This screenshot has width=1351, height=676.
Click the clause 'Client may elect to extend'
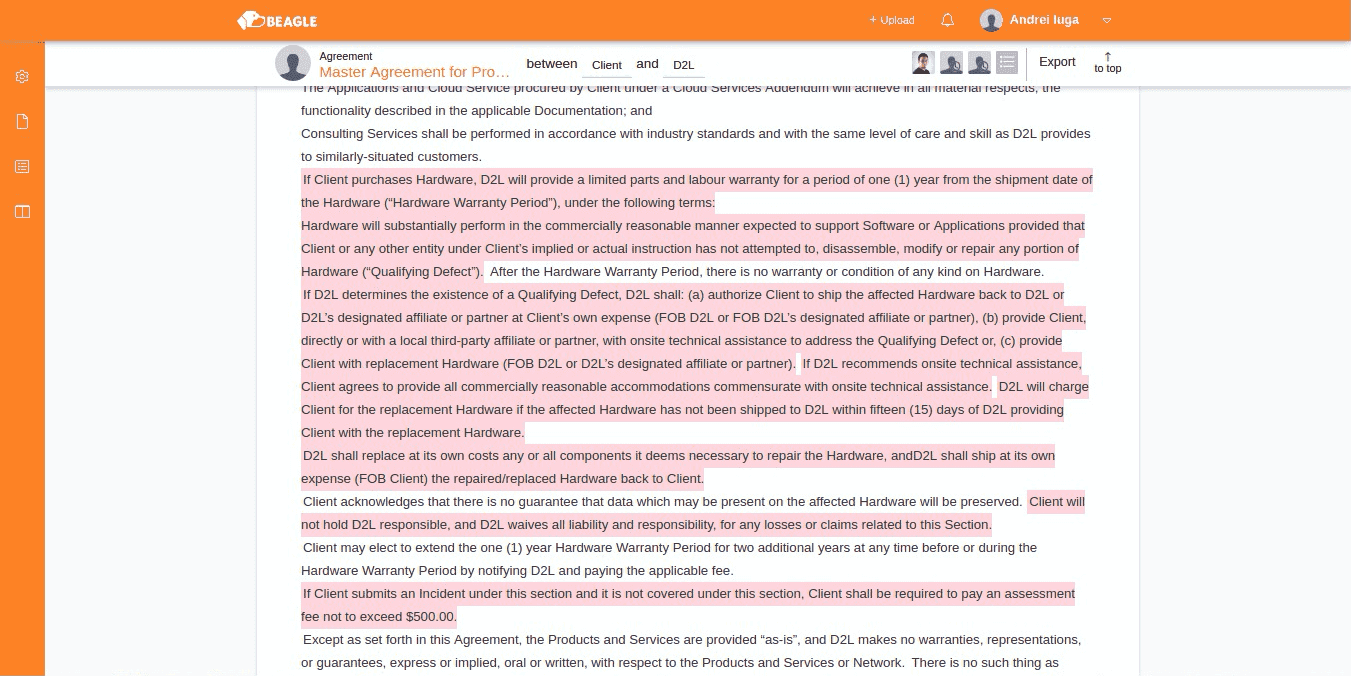tap(669, 559)
